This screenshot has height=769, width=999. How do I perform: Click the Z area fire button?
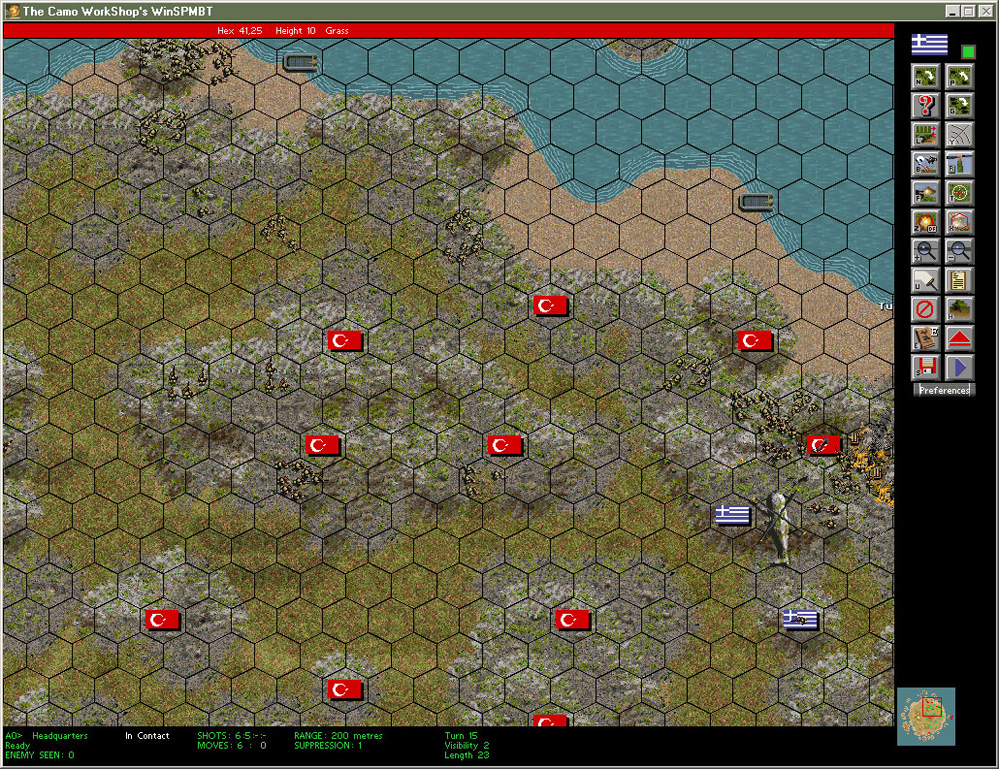[x=925, y=222]
